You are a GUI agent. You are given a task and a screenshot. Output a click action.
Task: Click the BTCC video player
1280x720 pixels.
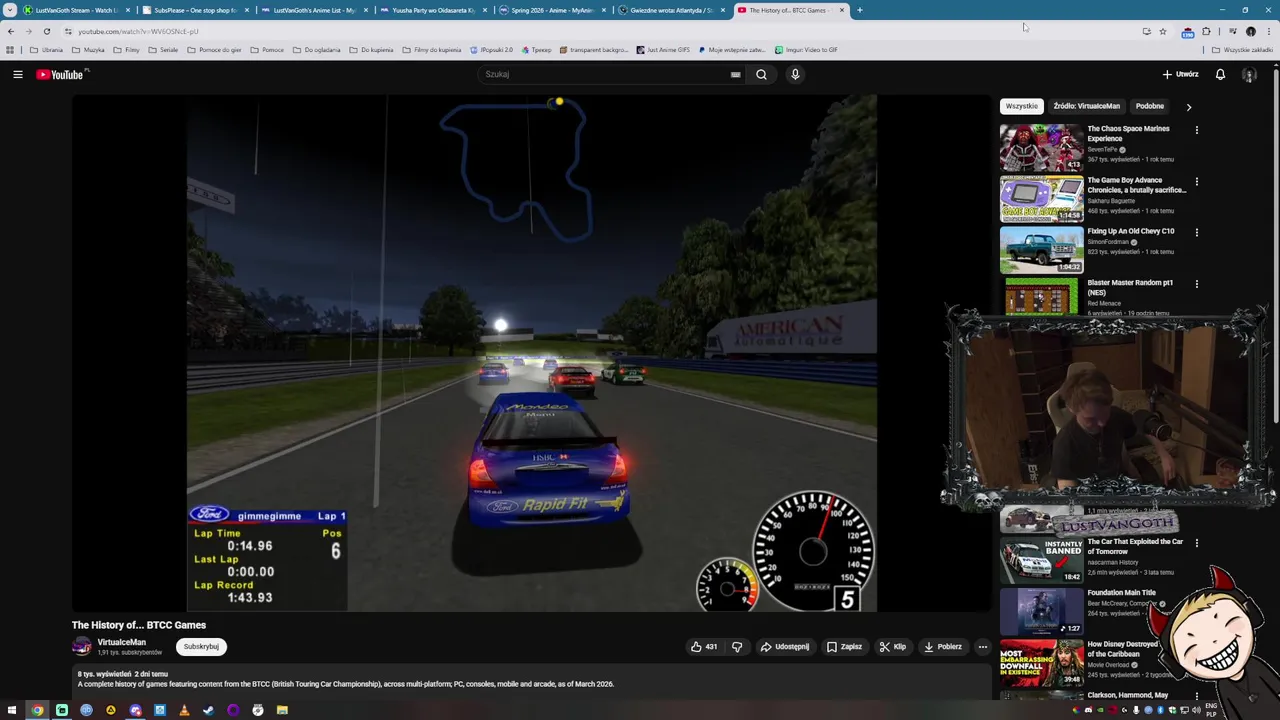tap(532, 353)
